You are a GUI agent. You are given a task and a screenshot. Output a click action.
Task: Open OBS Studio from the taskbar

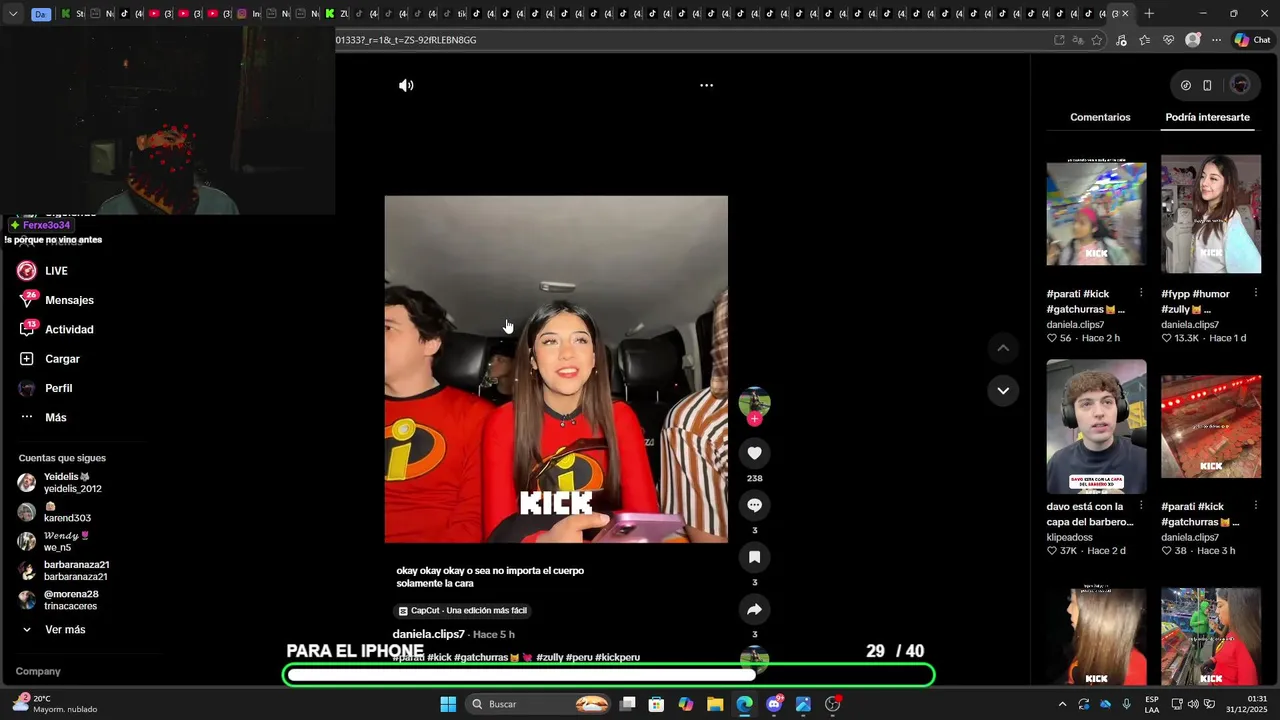tap(833, 704)
